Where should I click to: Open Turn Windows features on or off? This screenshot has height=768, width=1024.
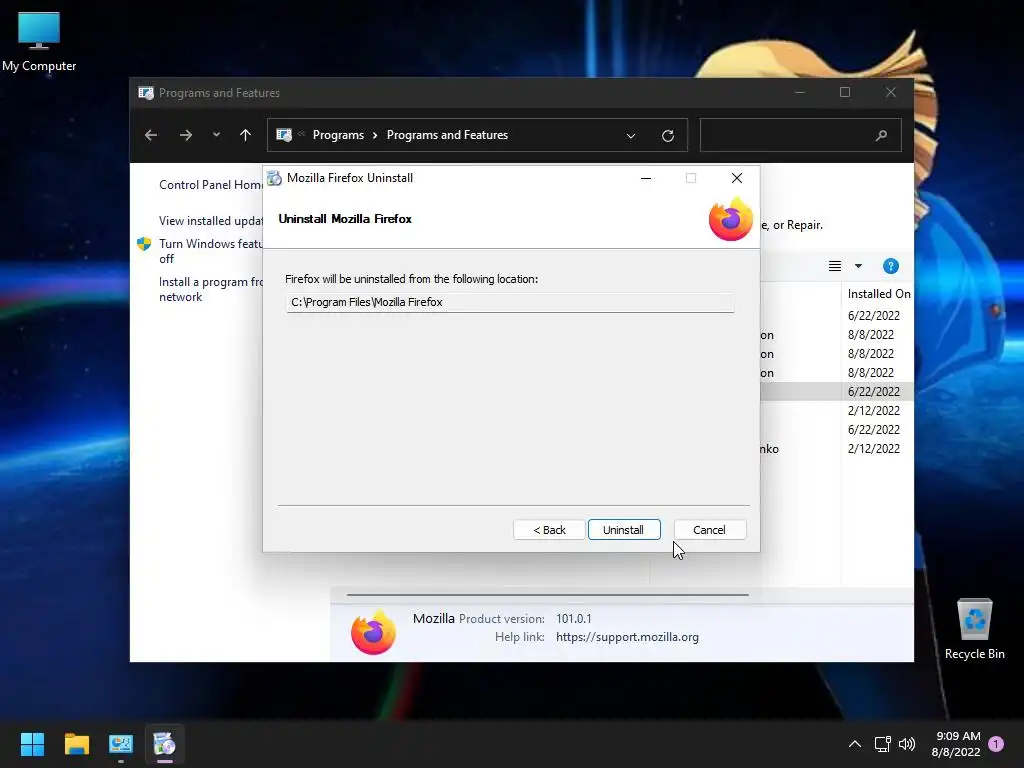211,251
